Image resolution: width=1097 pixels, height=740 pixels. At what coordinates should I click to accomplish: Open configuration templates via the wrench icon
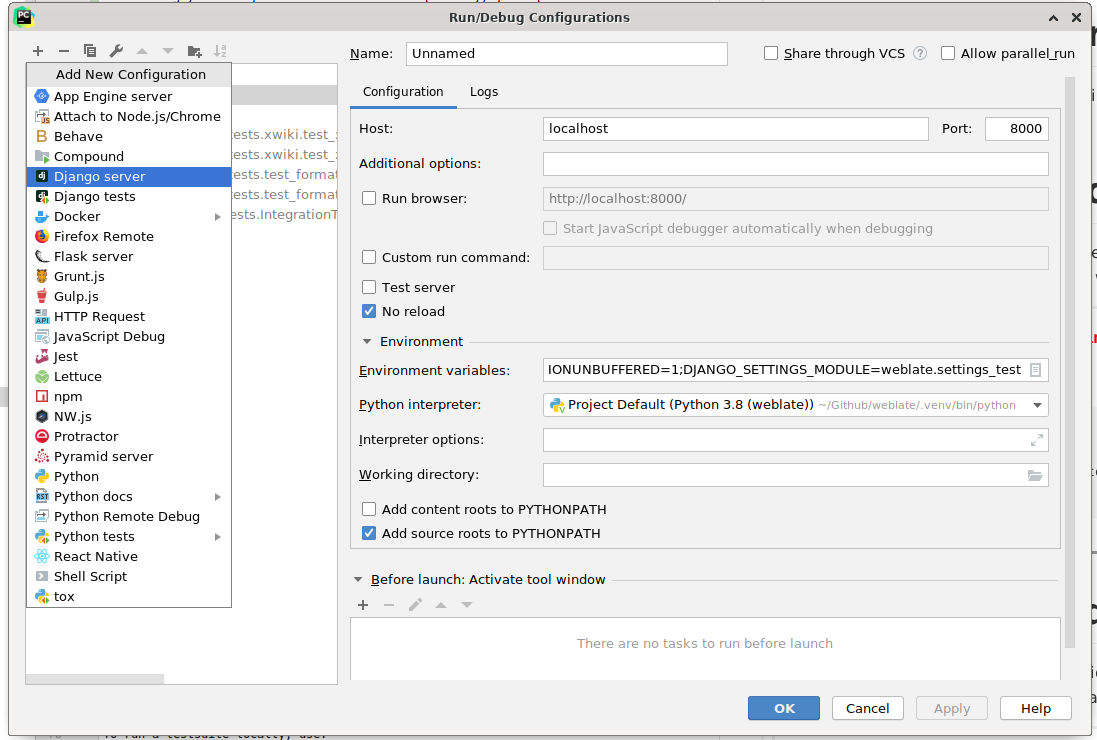pyautogui.click(x=115, y=50)
